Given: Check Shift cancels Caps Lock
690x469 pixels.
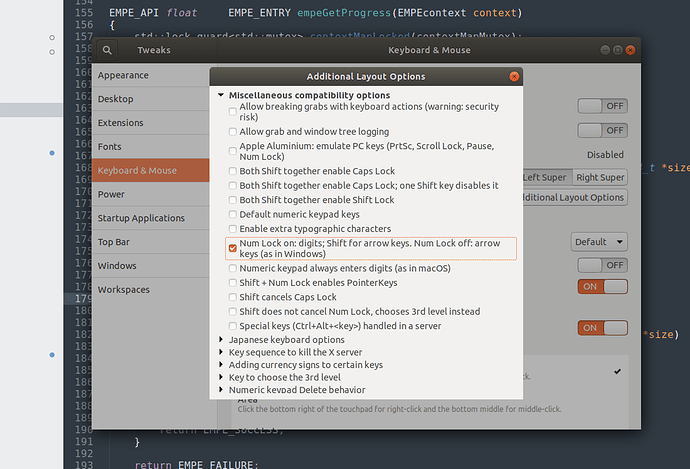Looking at the screenshot, I should (233, 297).
